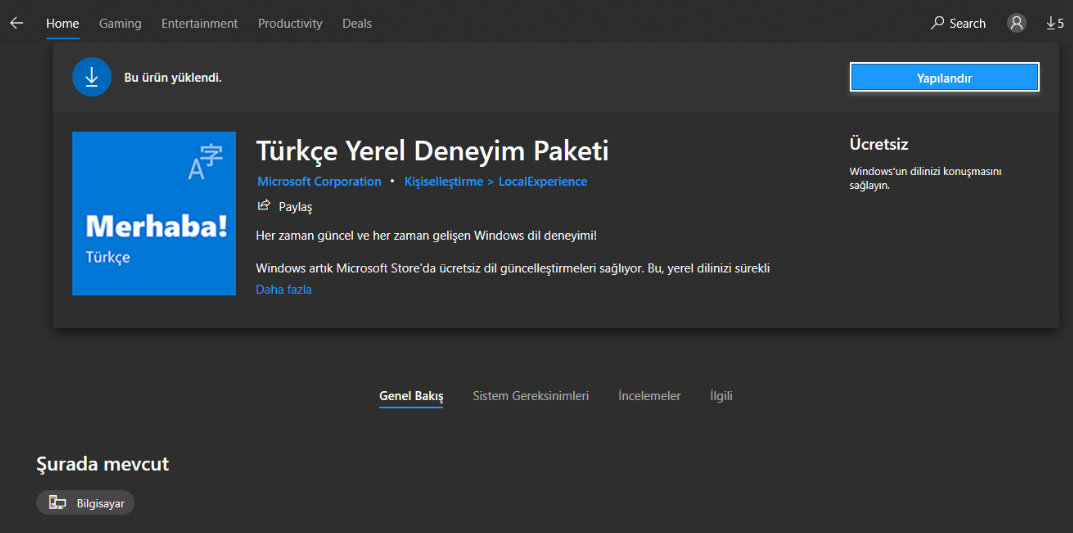Click the blue installed download icon
1073x533 pixels.
tap(92, 77)
